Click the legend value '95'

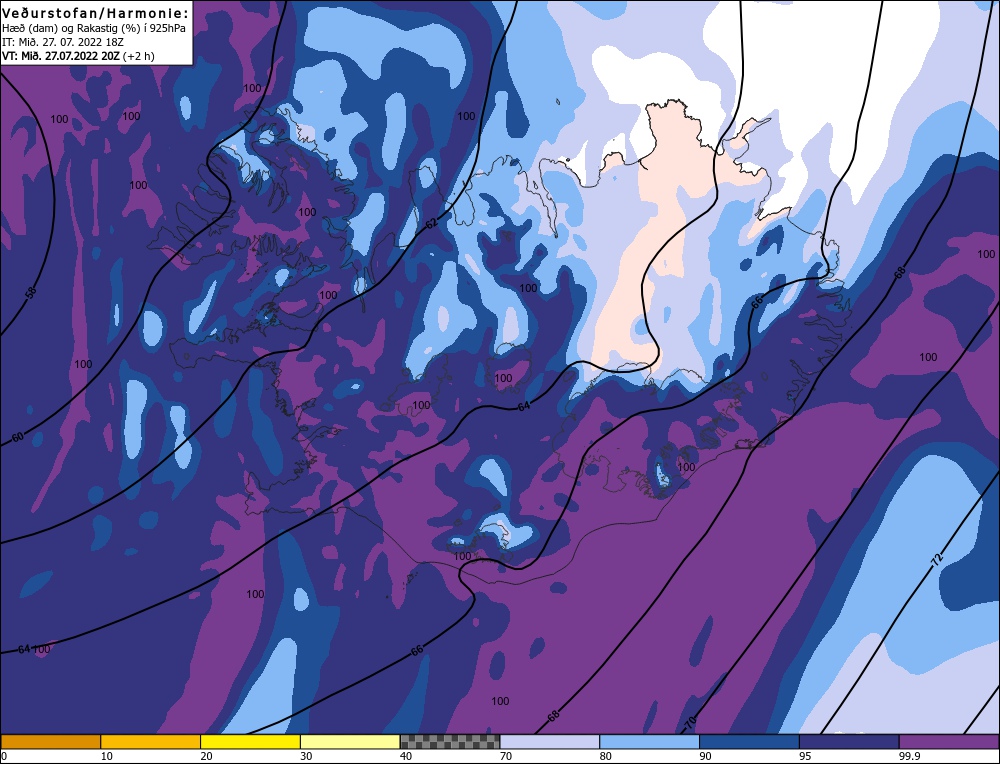tap(805, 756)
